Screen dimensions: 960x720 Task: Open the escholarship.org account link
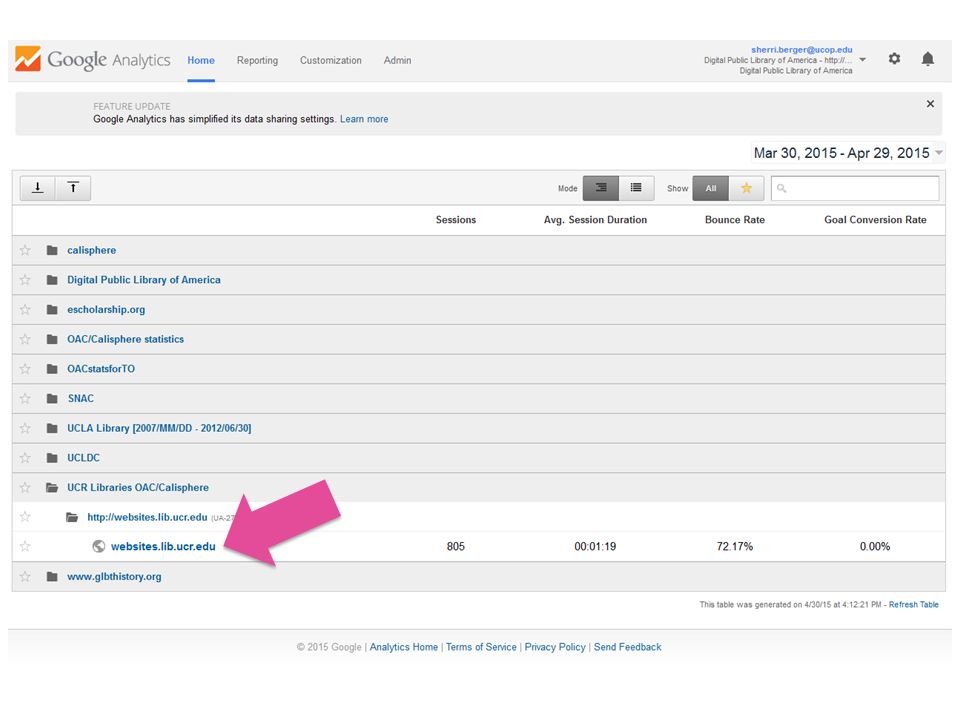pyautogui.click(x=106, y=309)
